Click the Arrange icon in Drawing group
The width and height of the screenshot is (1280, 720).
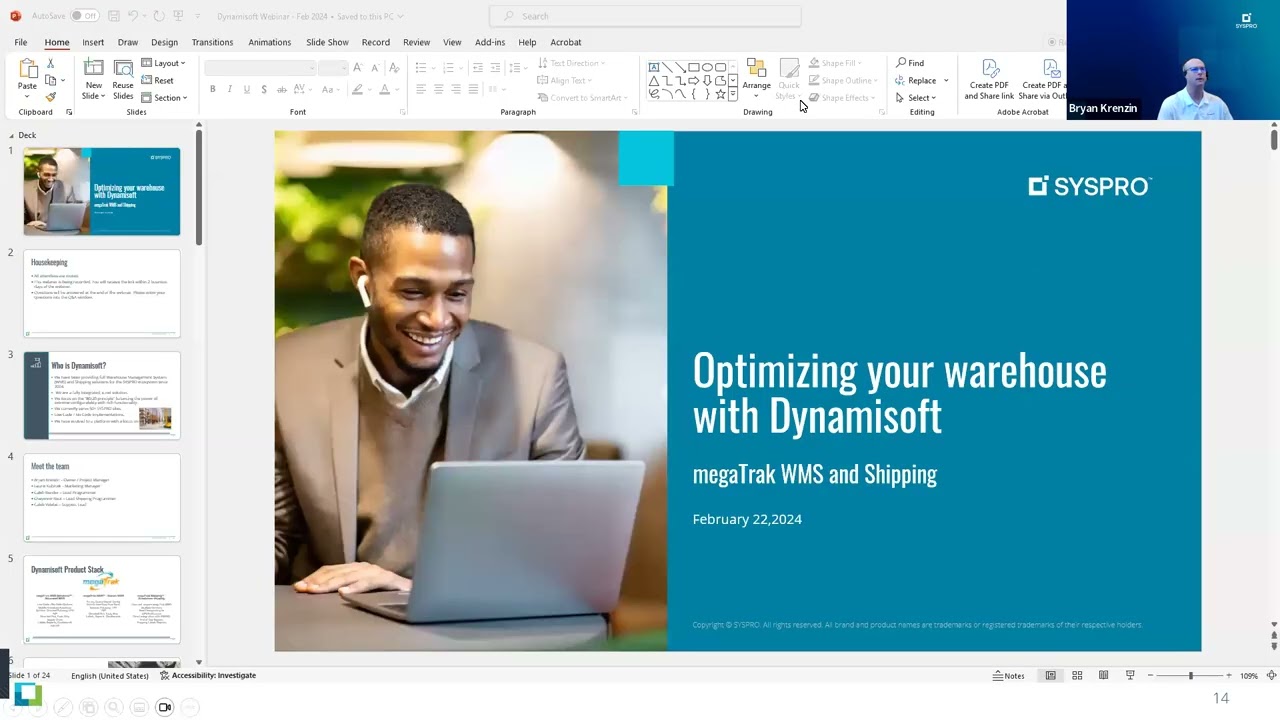(x=756, y=68)
